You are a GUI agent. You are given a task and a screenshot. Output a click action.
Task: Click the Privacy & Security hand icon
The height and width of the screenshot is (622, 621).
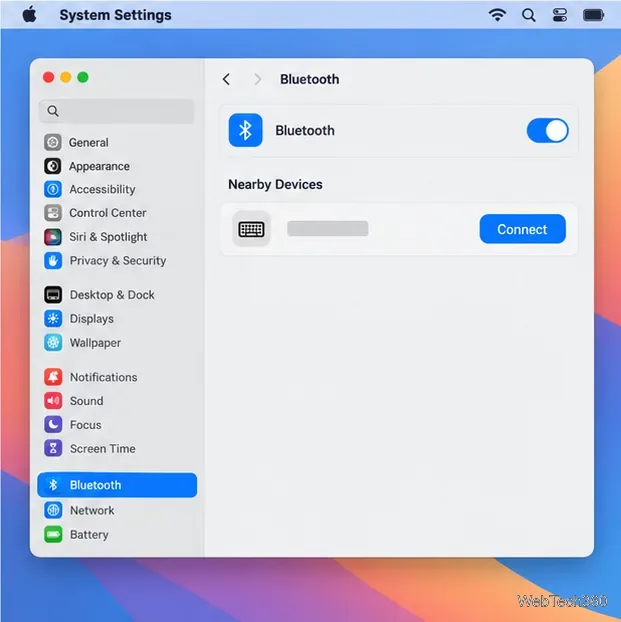coord(53,261)
